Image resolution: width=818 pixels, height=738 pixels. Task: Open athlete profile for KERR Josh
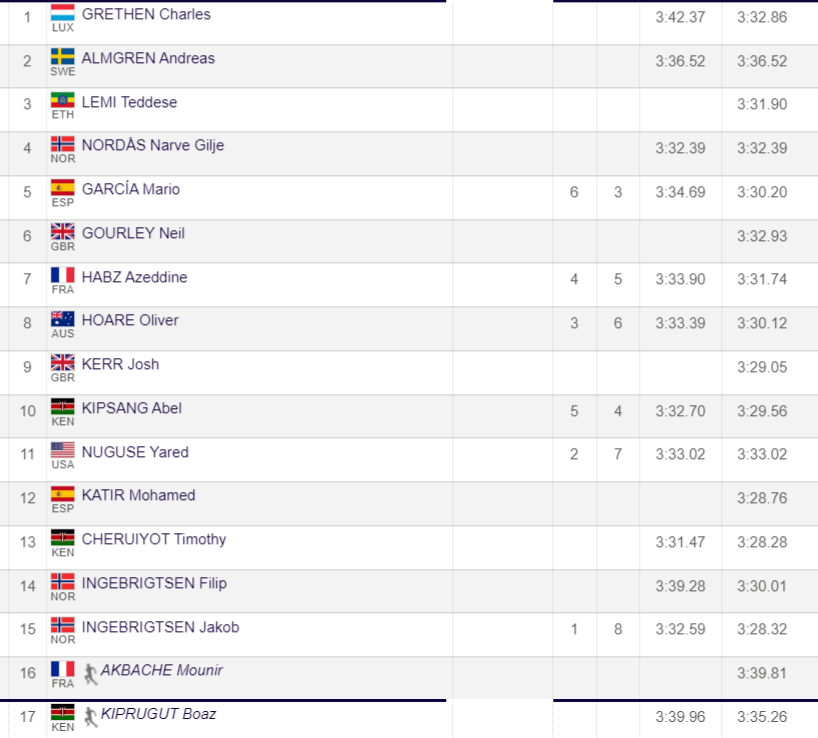tap(120, 364)
